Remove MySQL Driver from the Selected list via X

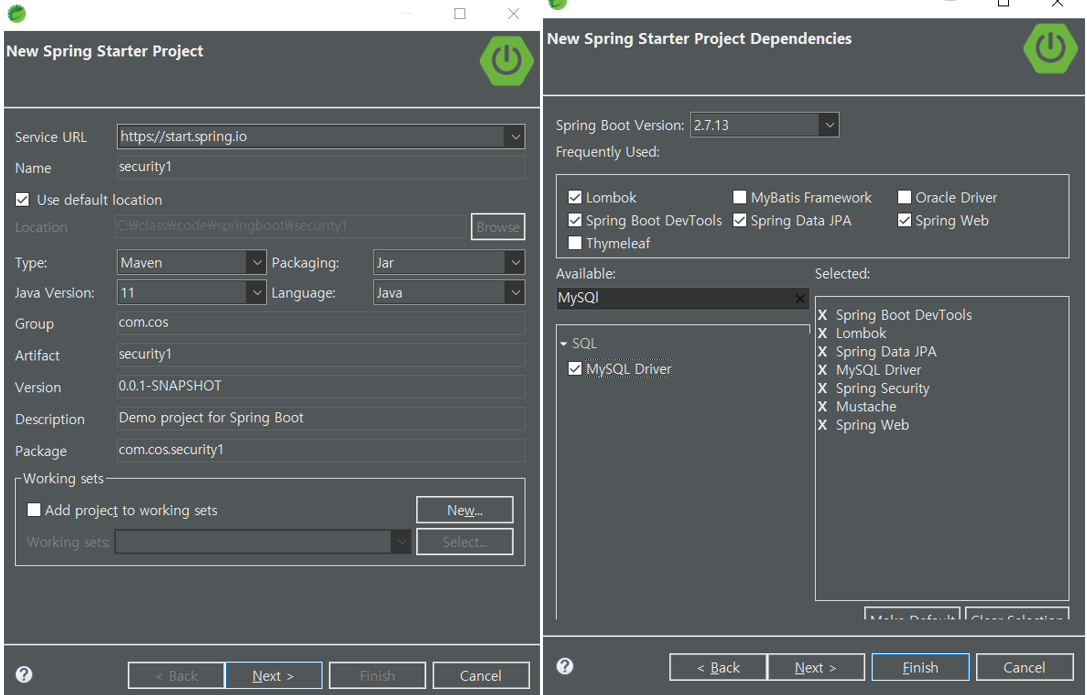tap(822, 370)
